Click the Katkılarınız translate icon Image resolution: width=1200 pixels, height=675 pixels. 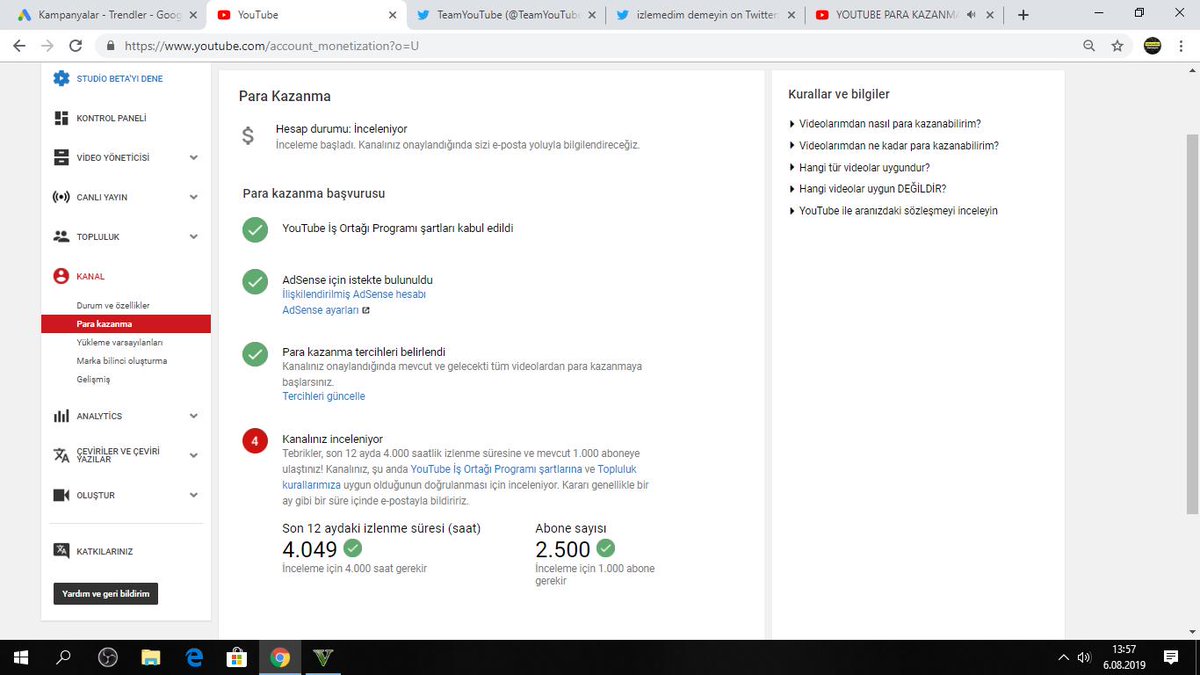[x=61, y=551]
